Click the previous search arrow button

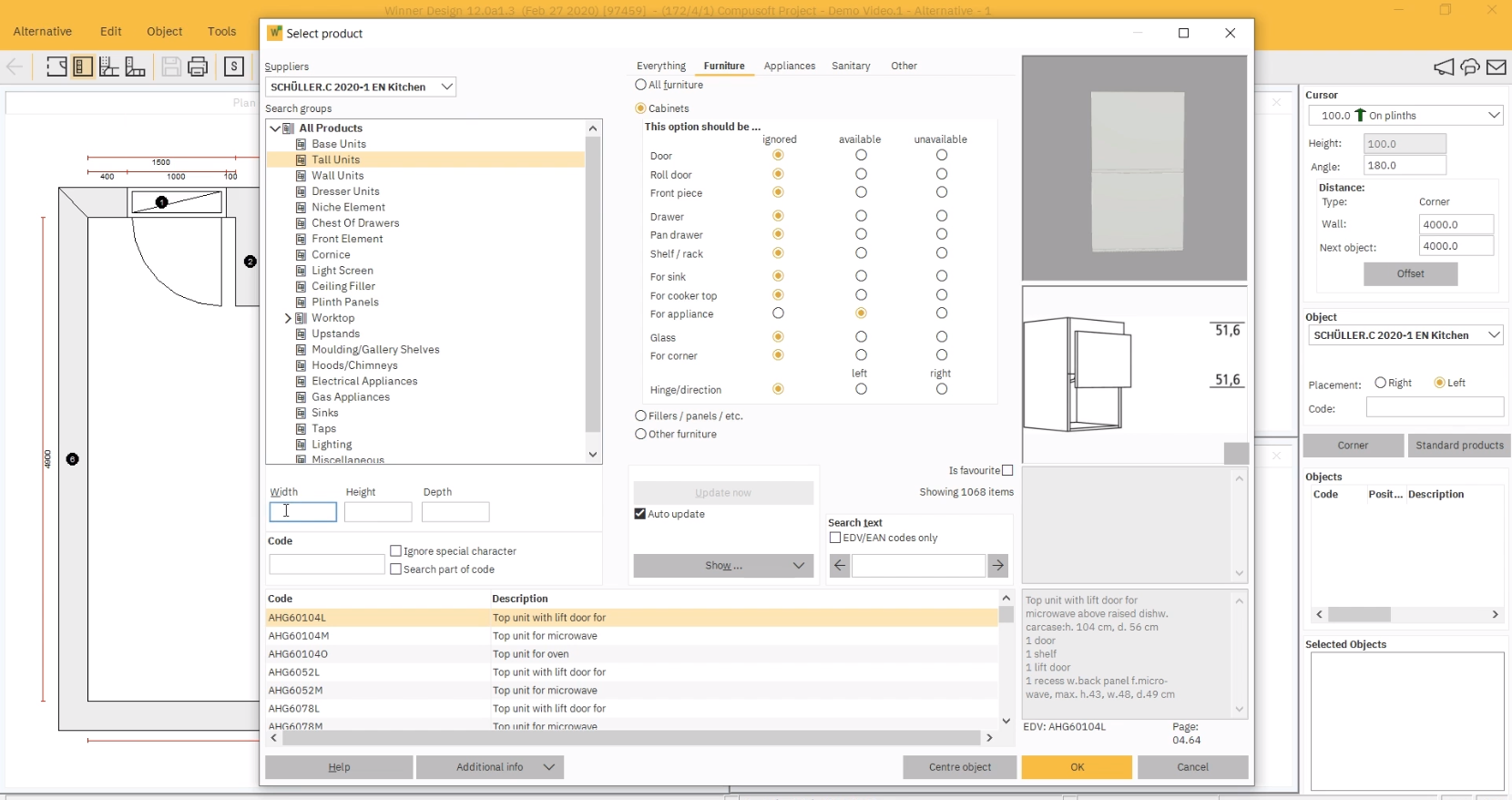[840, 566]
